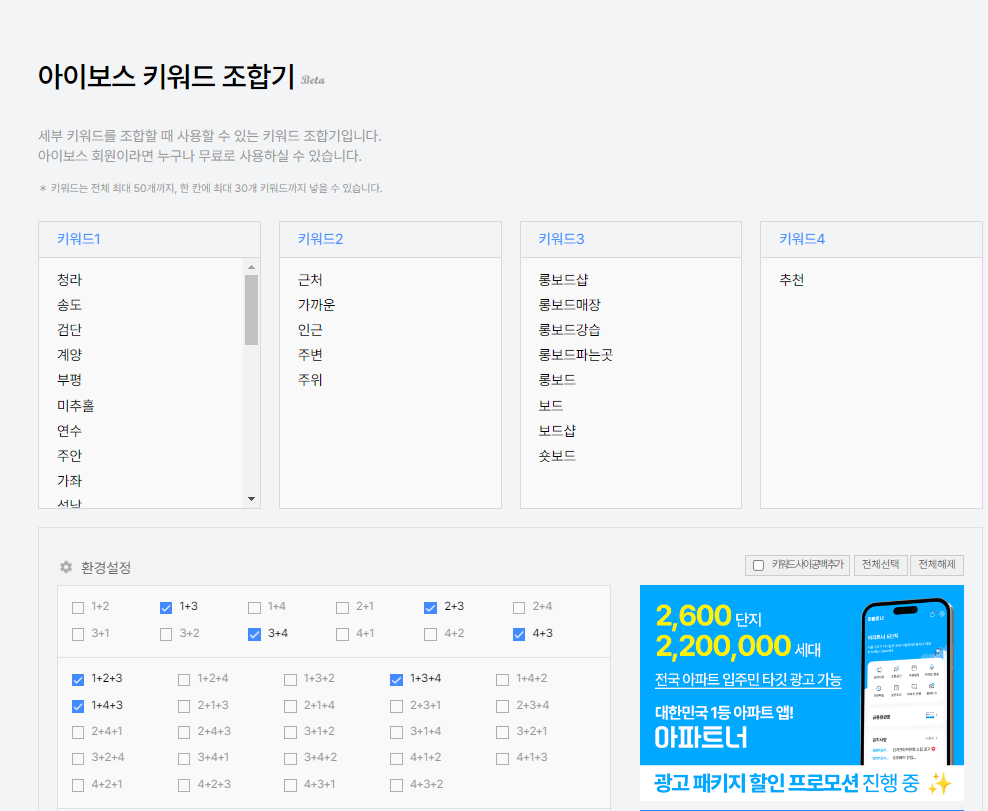Tick the 4+2+3 checkbox

click(x=184, y=785)
